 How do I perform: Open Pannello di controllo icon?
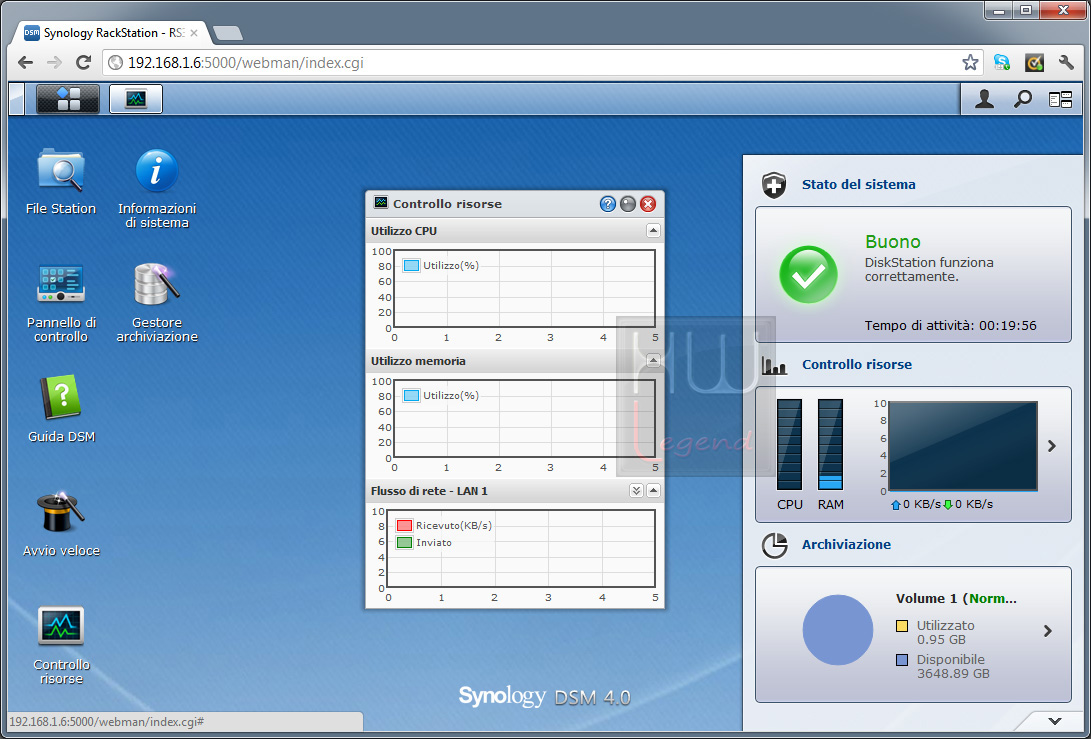tap(61, 303)
